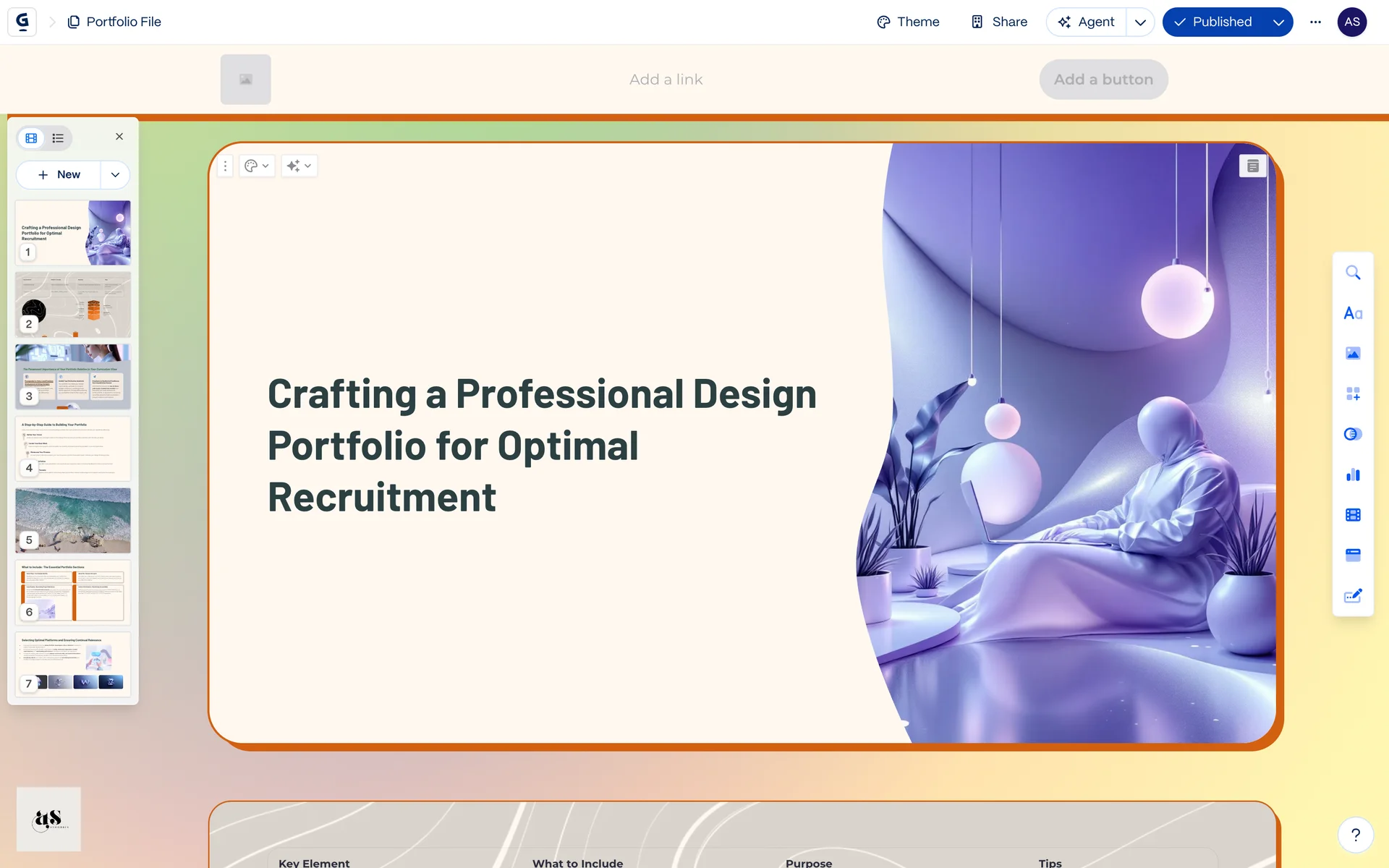Switch to list outline view
1389x868 pixels.
tap(58, 138)
